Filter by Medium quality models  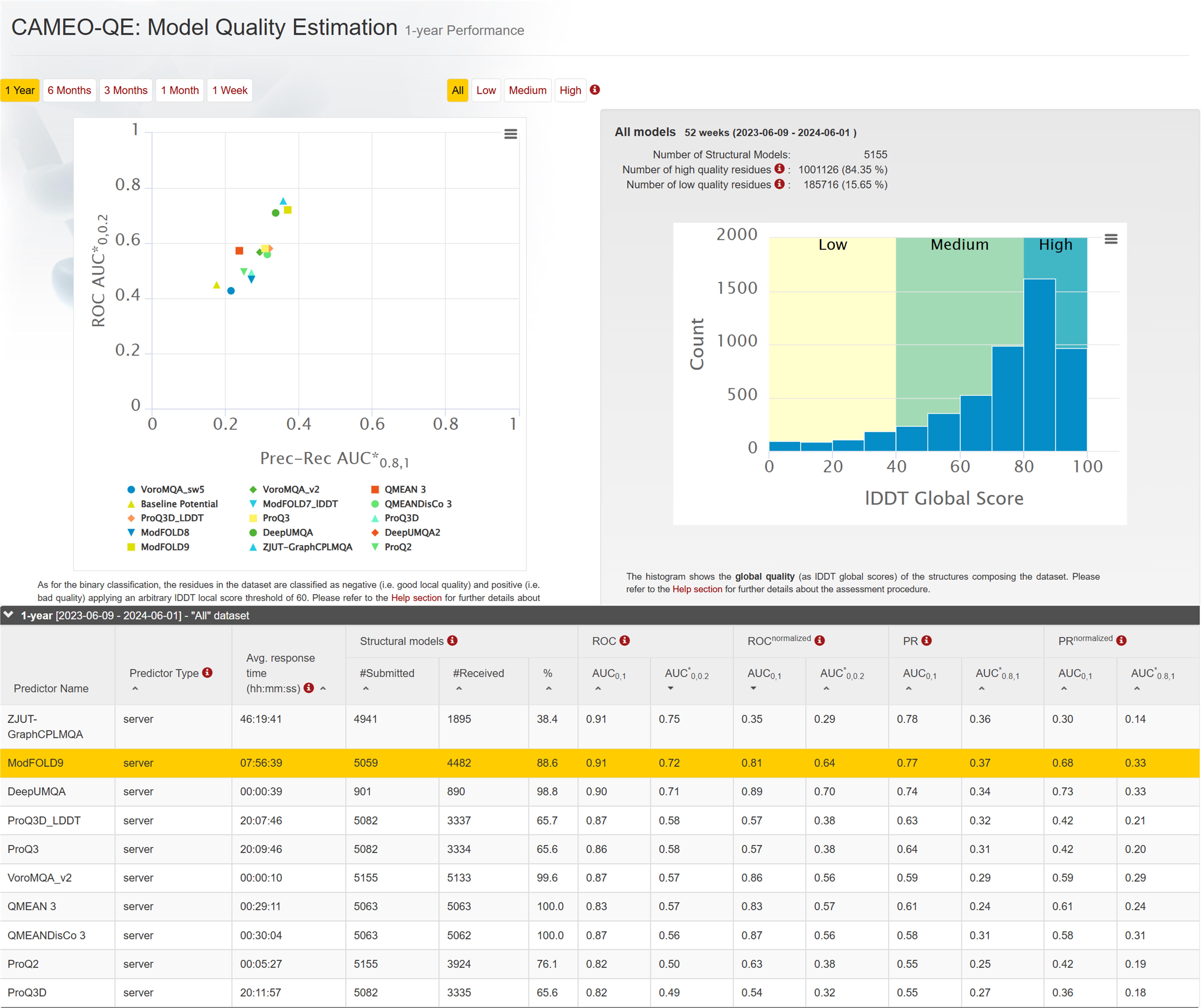[x=527, y=90]
